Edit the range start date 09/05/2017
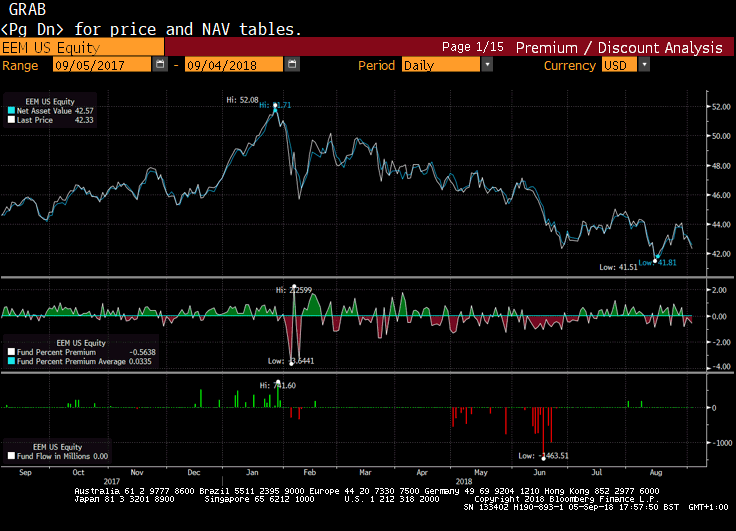This screenshot has height=531, width=736. 102,65
